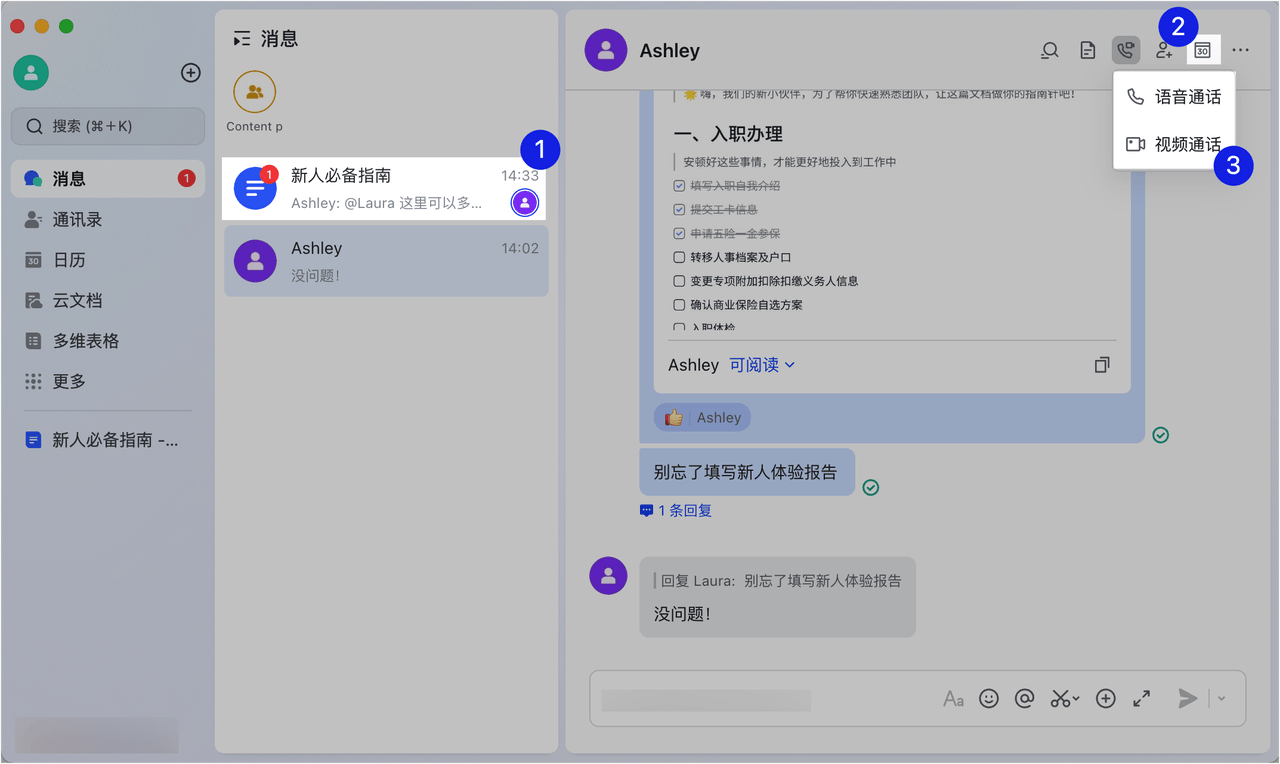Click the @ mention icon
1280x764 pixels.
1024,699
